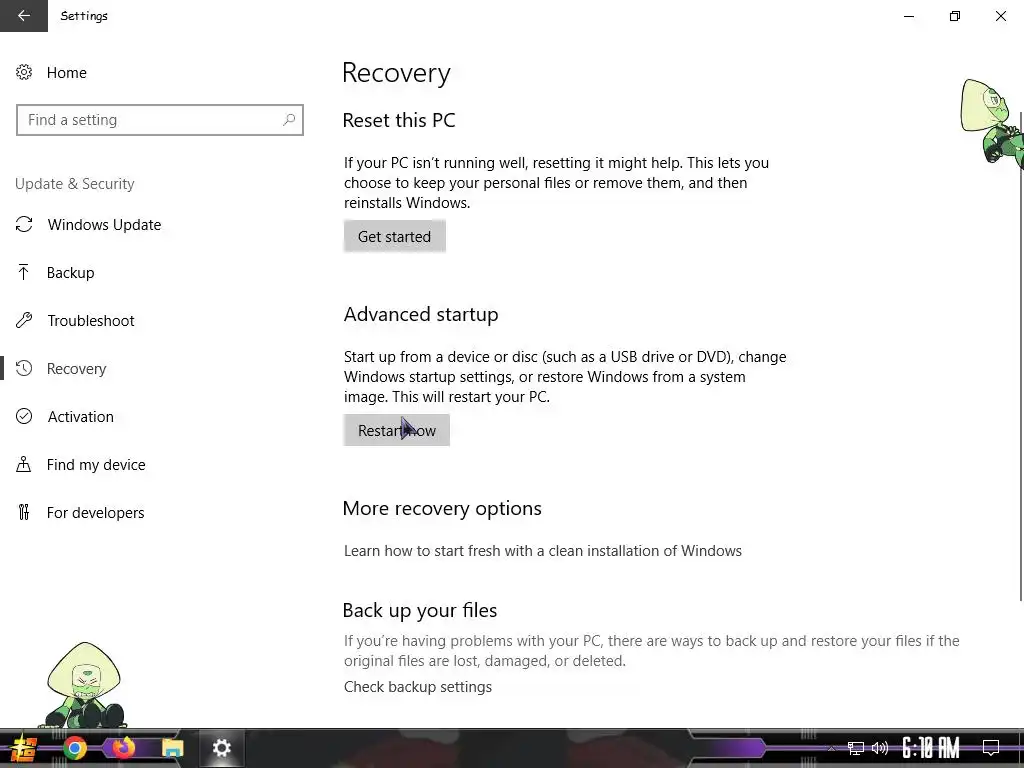Screen dimensions: 1024x768
Task: Show hidden tray icons chevron
Action: tap(831, 748)
